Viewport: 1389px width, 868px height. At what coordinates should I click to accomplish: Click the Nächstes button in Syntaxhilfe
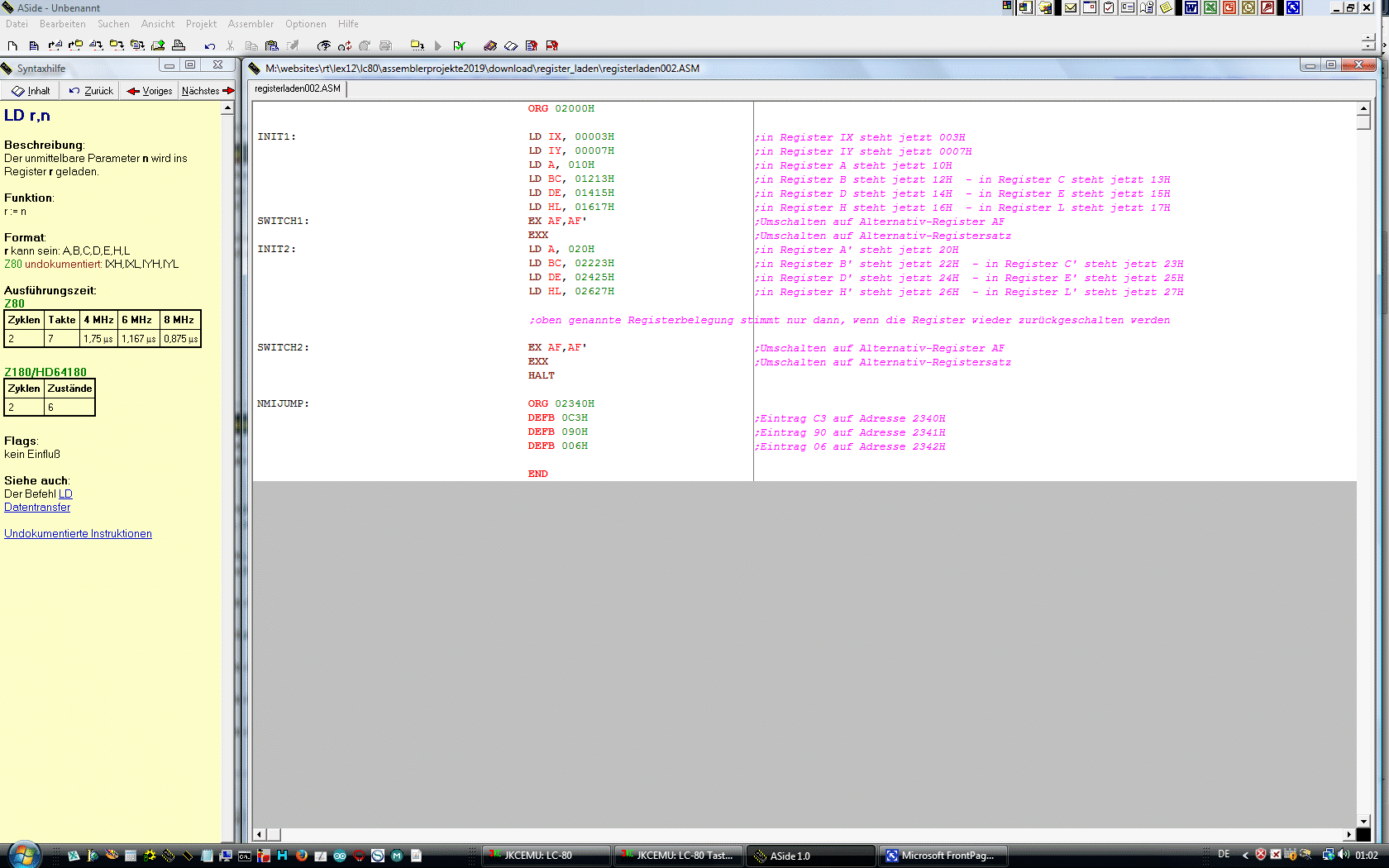(x=208, y=91)
